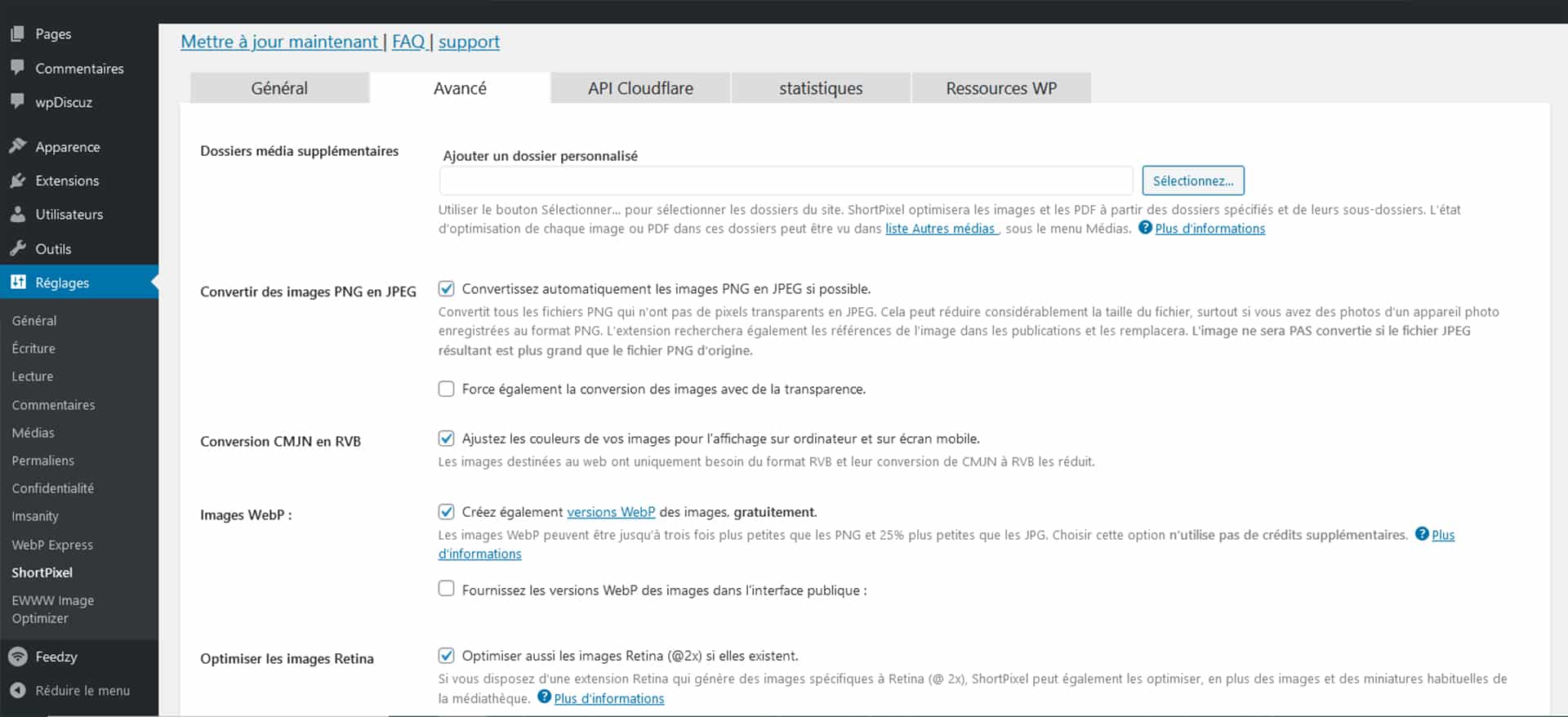1568x717 pixels.
Task: Click the Utilisateurs person icon
Action: tap(17, 214)
